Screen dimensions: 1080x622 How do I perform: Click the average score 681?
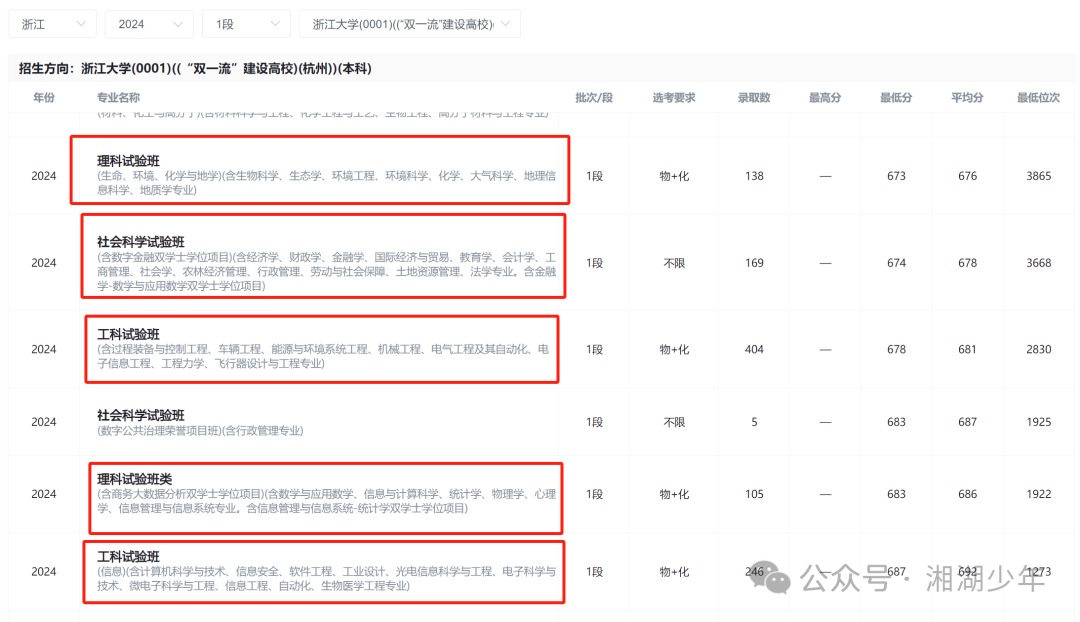tap(967, 349)
